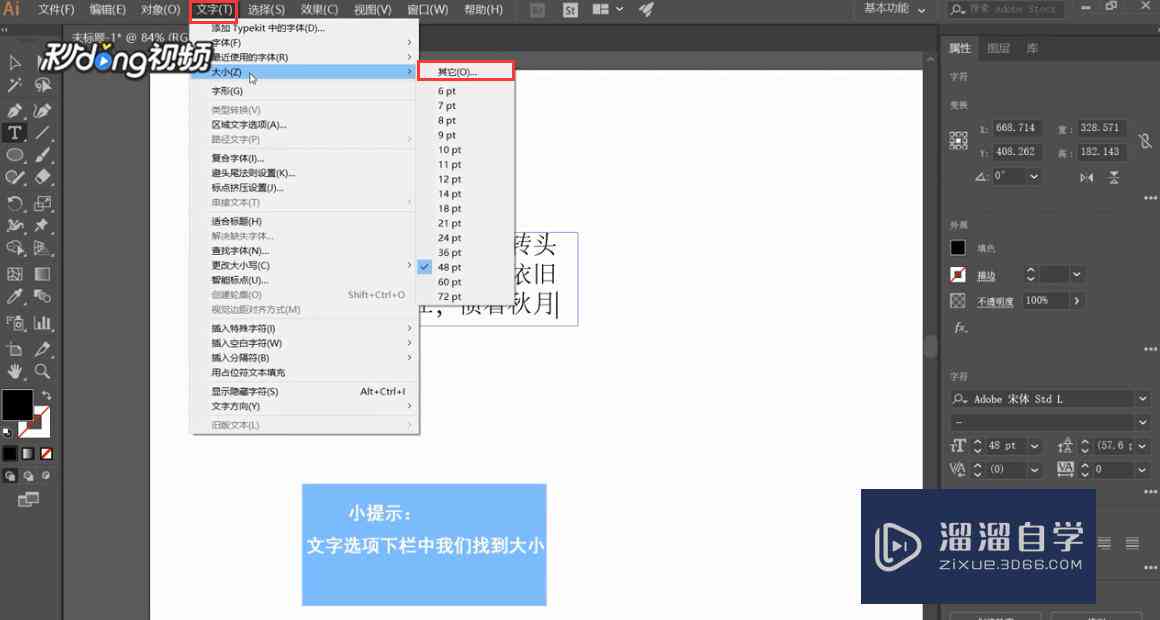The image size is (1160, 620).
Task: Select the Rotate tool
Action: click(x=15, y=203)
